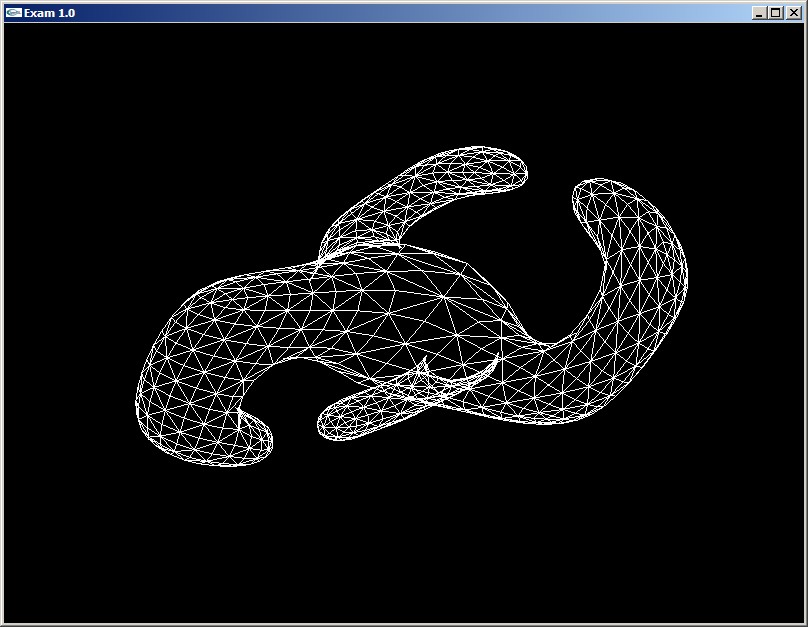Minimize the Exam 1.0 window

(x=759, y=13)
